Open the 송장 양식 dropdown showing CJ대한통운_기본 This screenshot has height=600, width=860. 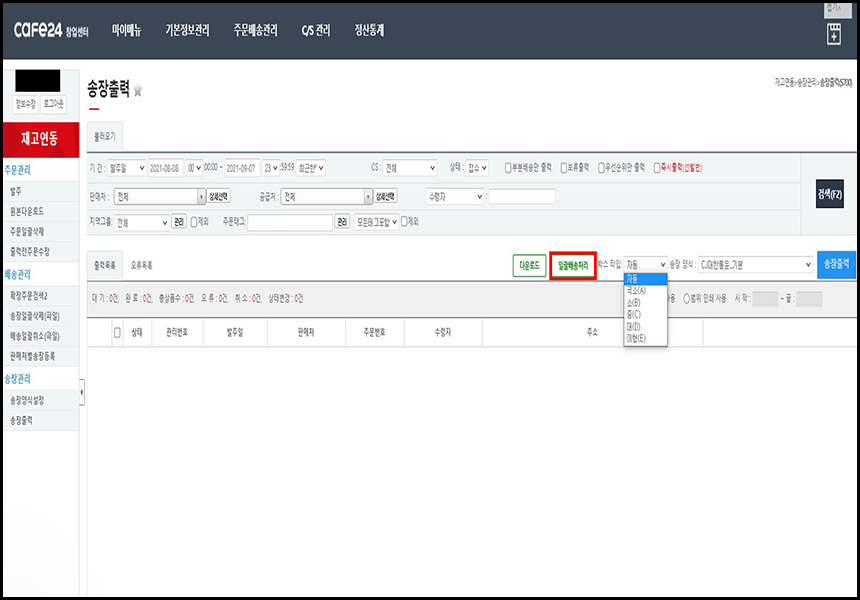click(x=755, y=265)
